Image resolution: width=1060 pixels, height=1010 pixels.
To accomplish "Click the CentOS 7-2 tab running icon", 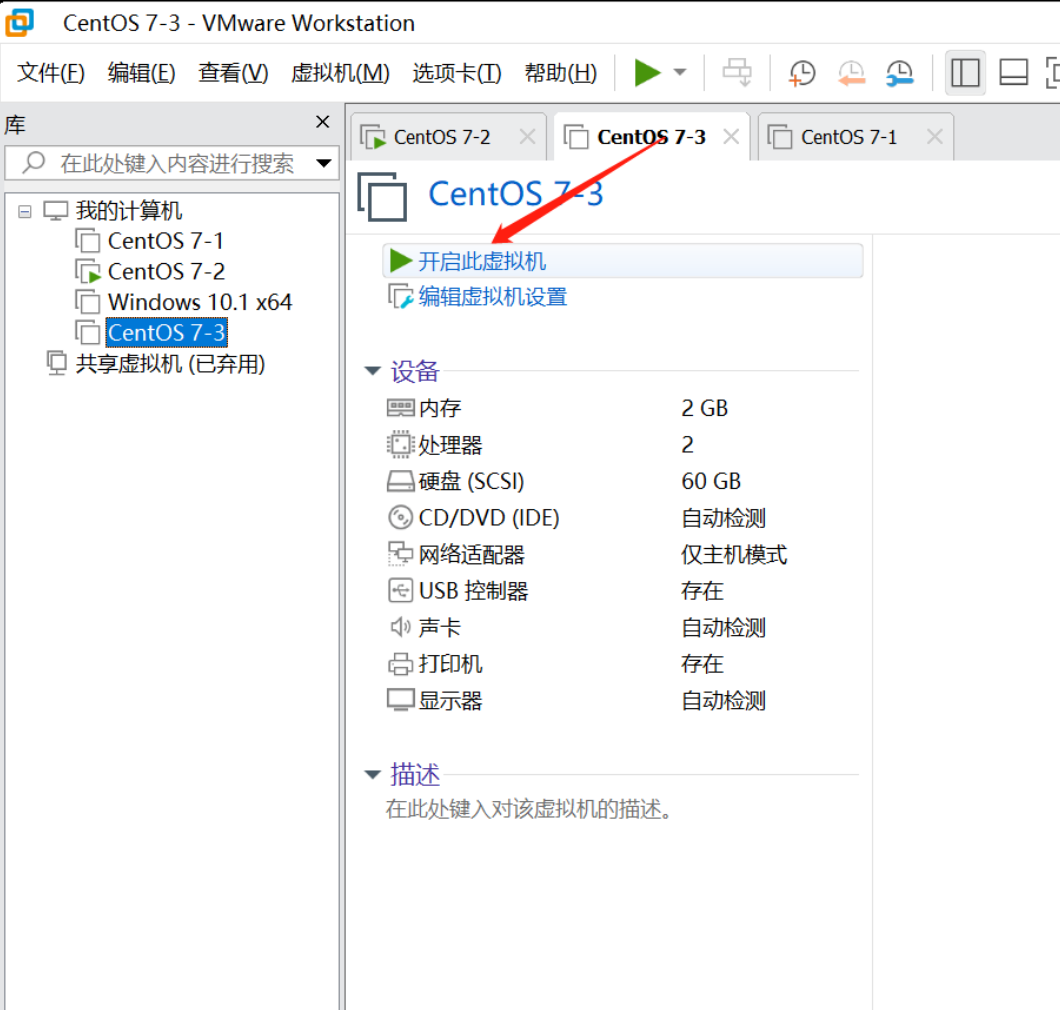I will click(372, 137).
